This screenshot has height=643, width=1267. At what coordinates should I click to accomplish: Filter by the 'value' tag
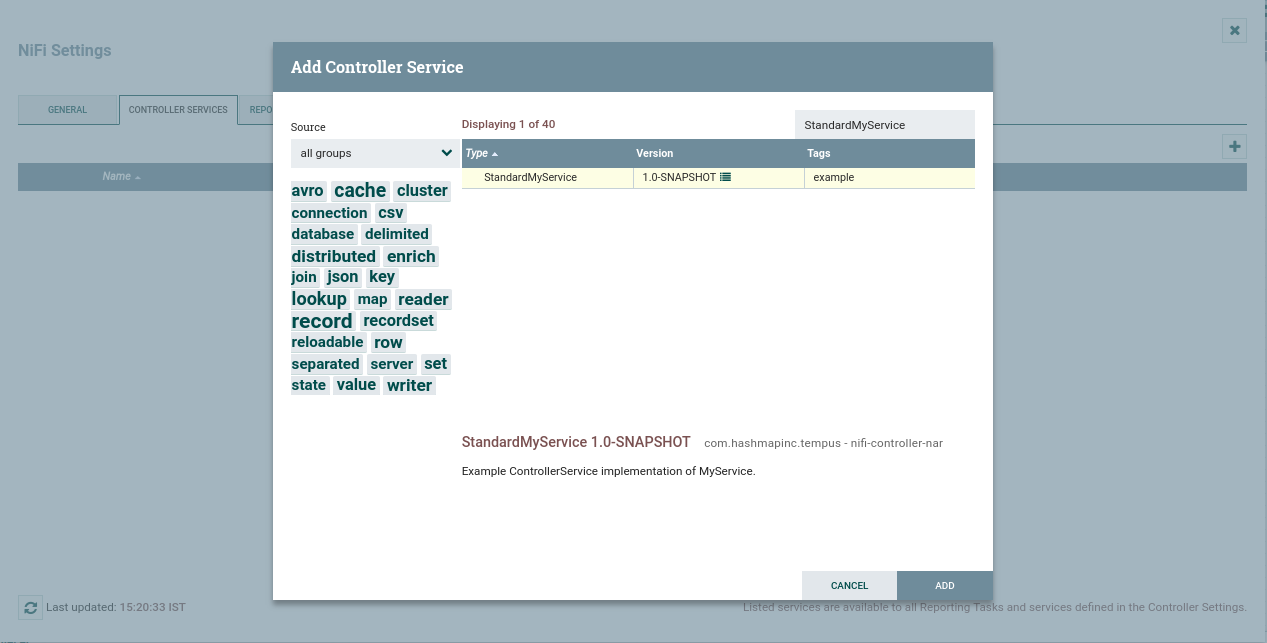[356, 384]
